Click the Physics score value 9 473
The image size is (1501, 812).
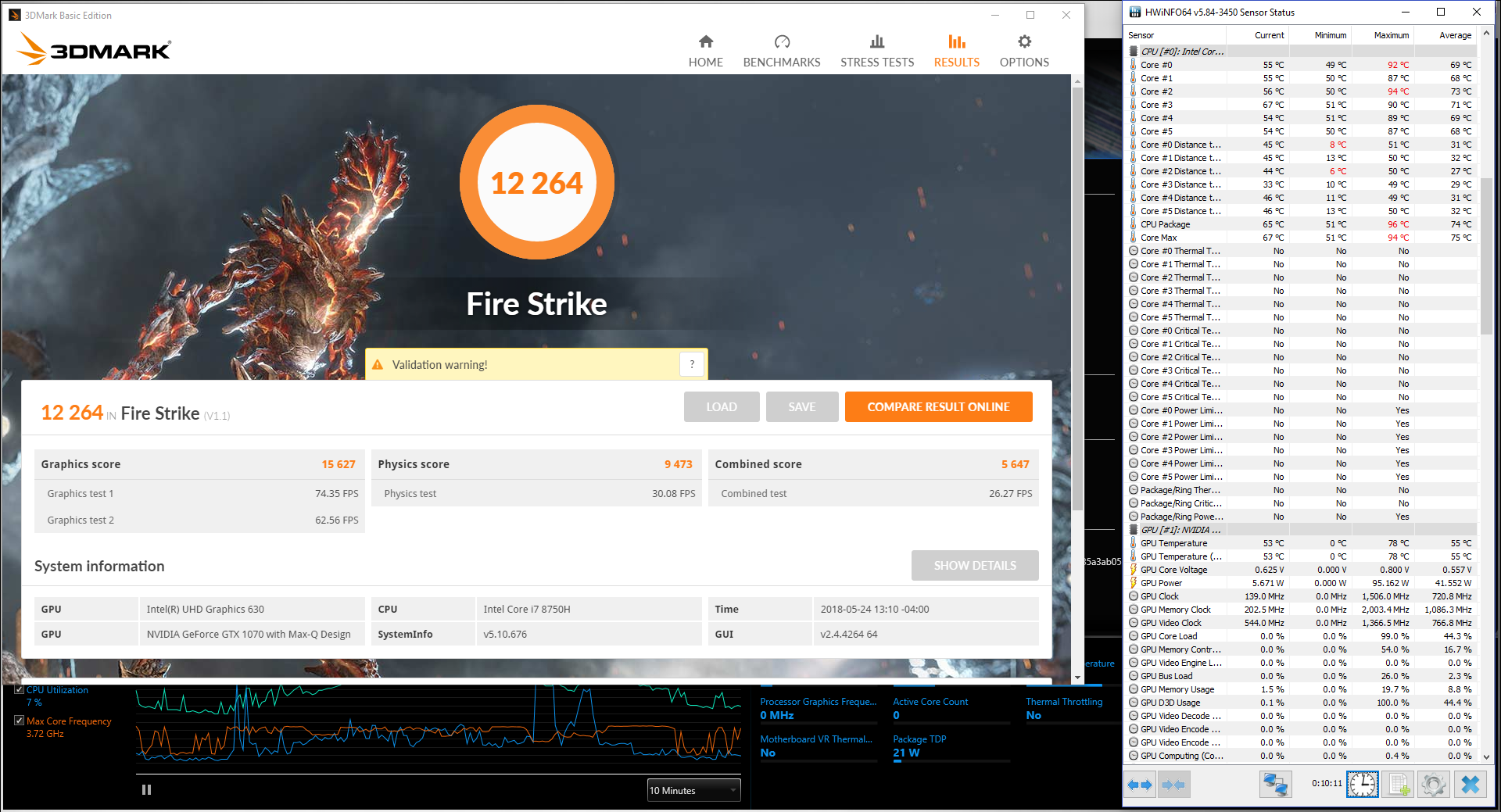click(x=679, y=464)
